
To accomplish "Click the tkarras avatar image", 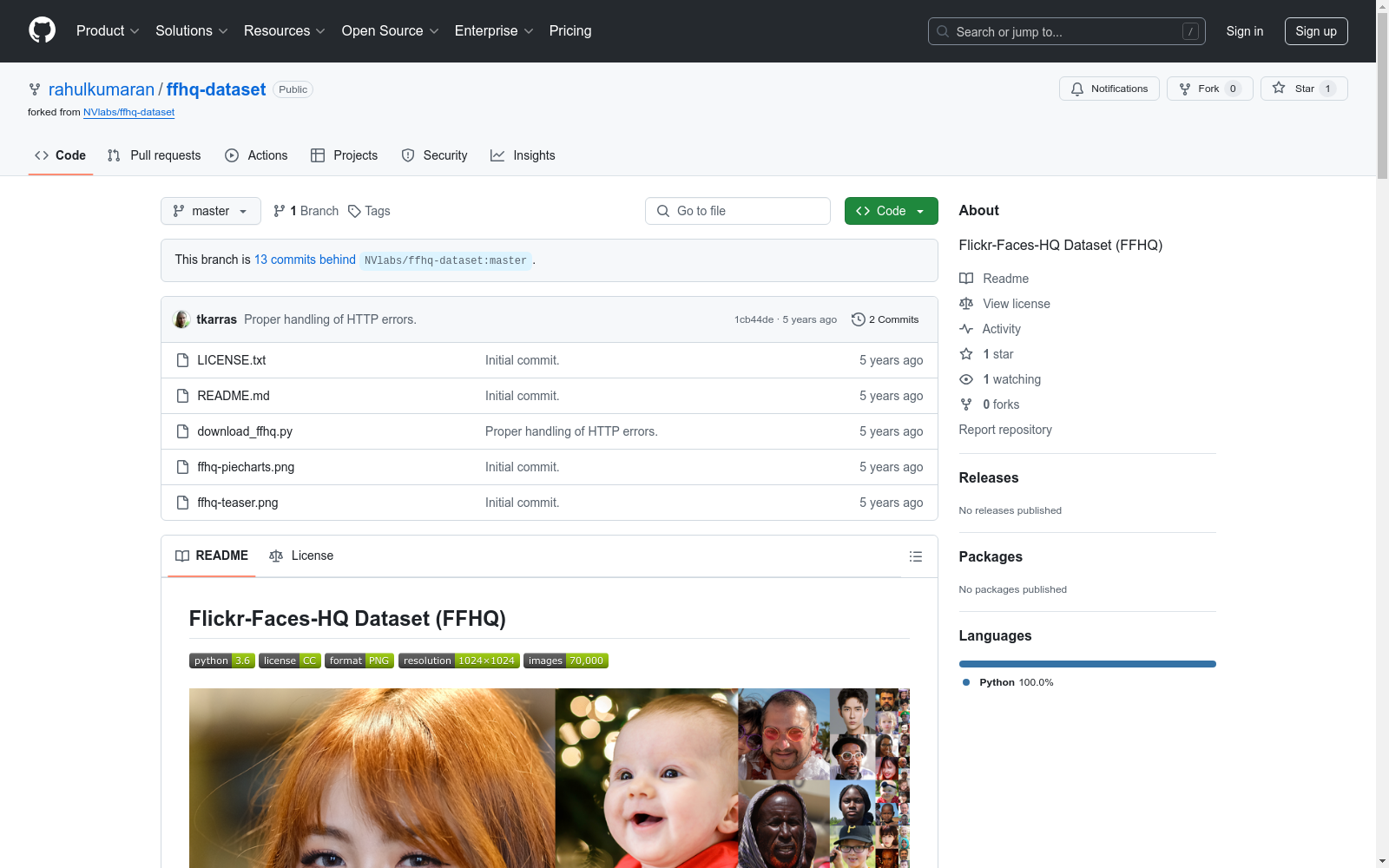I will coord(181,319).
